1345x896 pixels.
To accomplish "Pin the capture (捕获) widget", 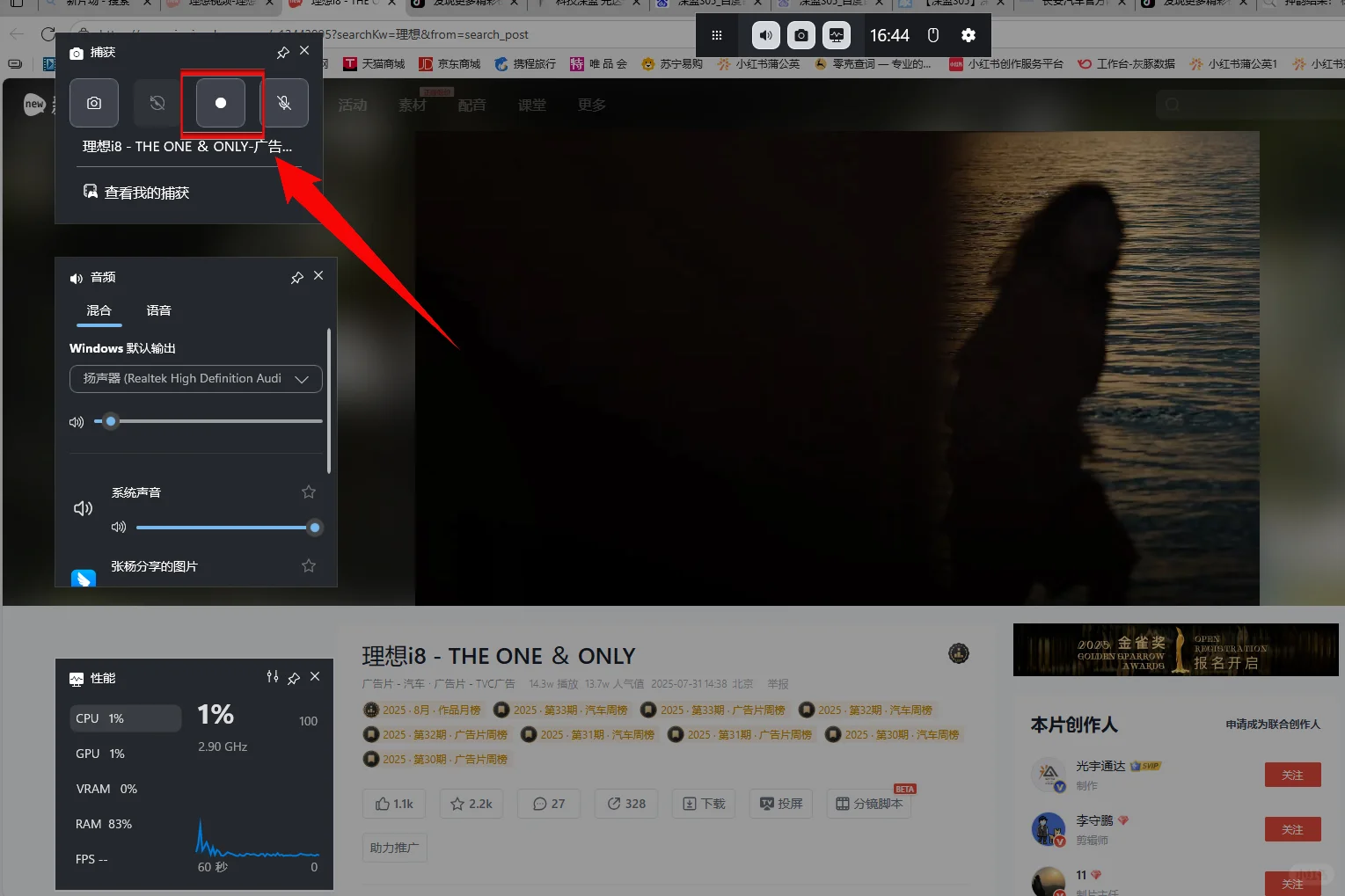I will point(283,53).
